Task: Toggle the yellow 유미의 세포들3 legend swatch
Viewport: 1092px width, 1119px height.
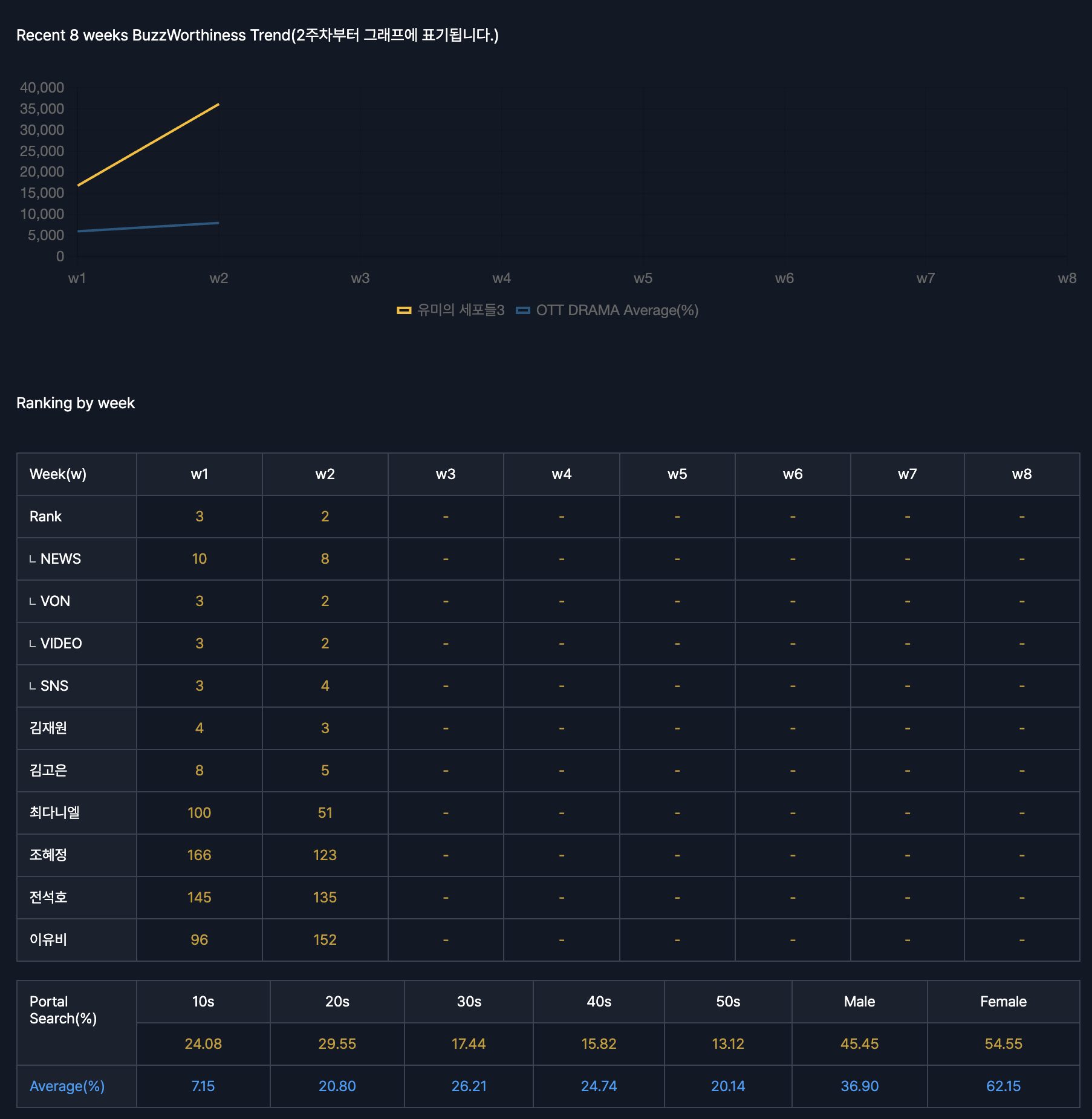Action: click(404, 310)
